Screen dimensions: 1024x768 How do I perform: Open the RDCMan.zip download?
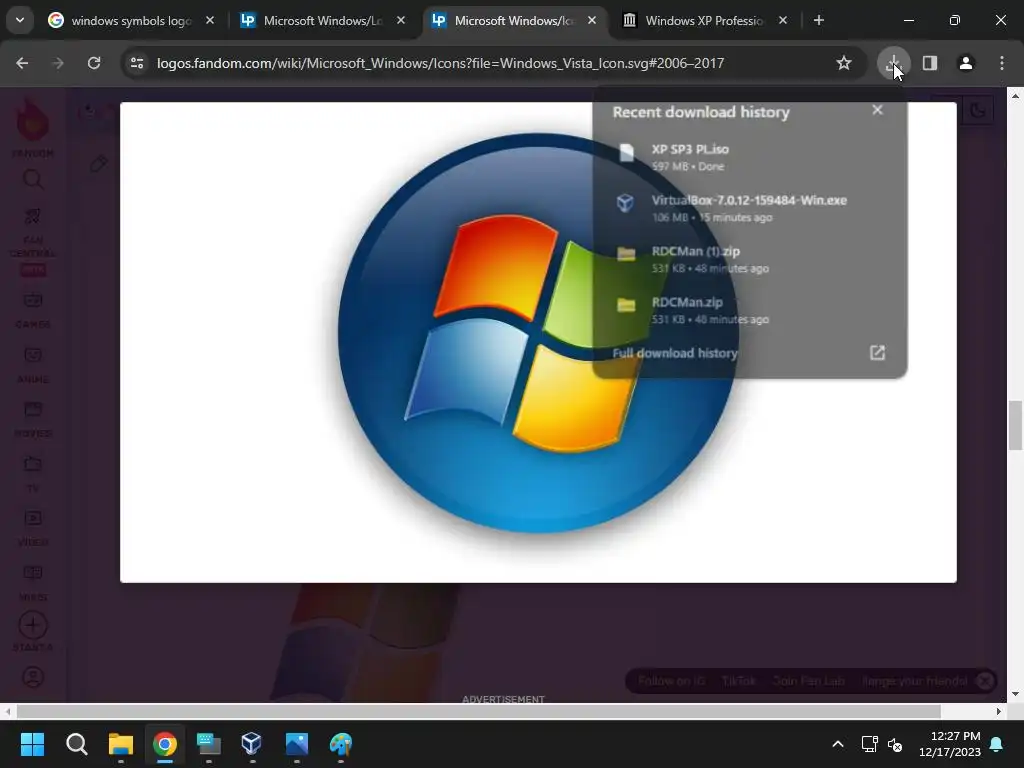tap(750, 310)
